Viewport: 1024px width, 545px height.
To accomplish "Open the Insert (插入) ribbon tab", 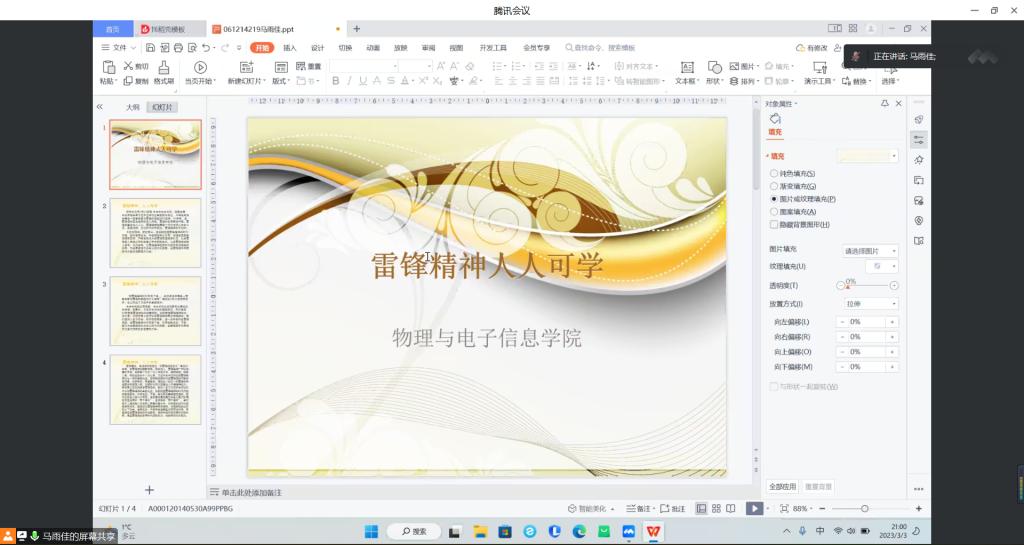I will (x=290, y=48).
